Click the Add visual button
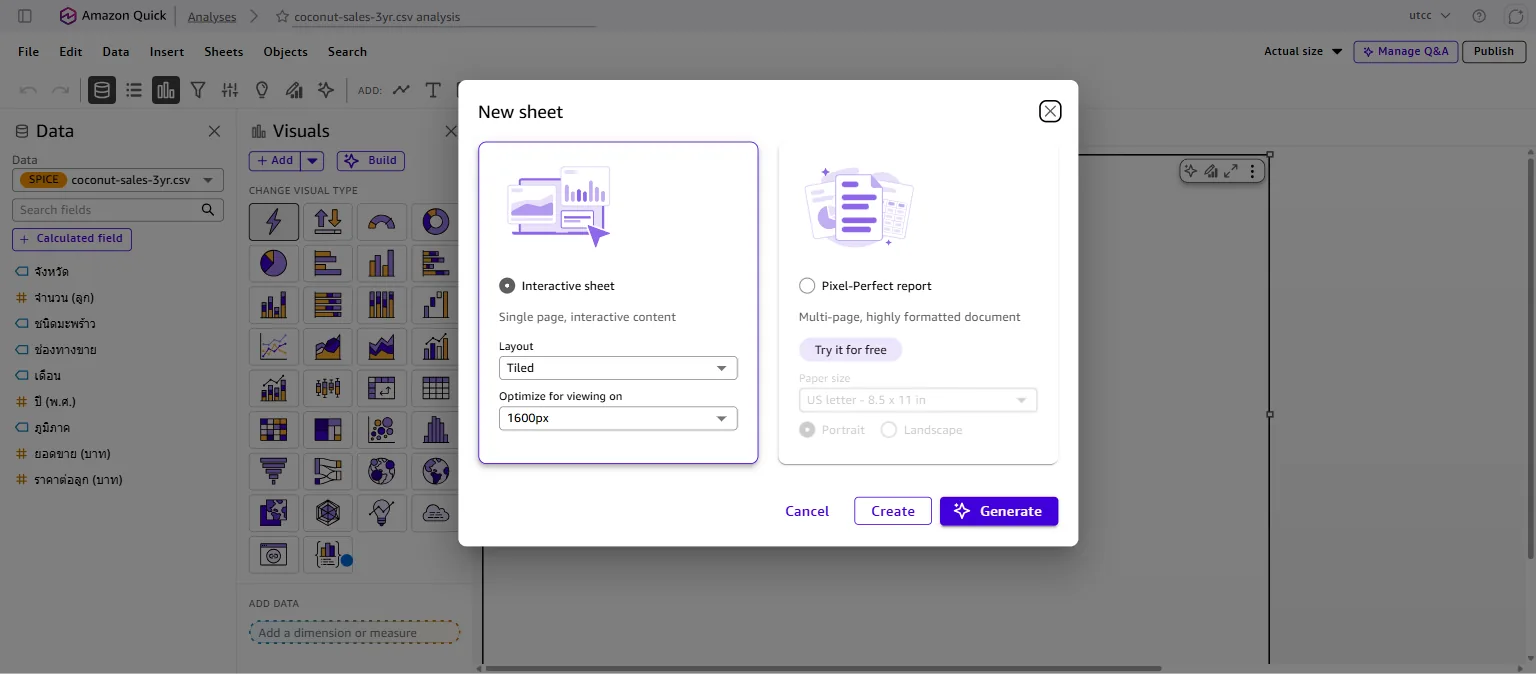This screenshot has height=674, width=1536. [x=273, y=160]
